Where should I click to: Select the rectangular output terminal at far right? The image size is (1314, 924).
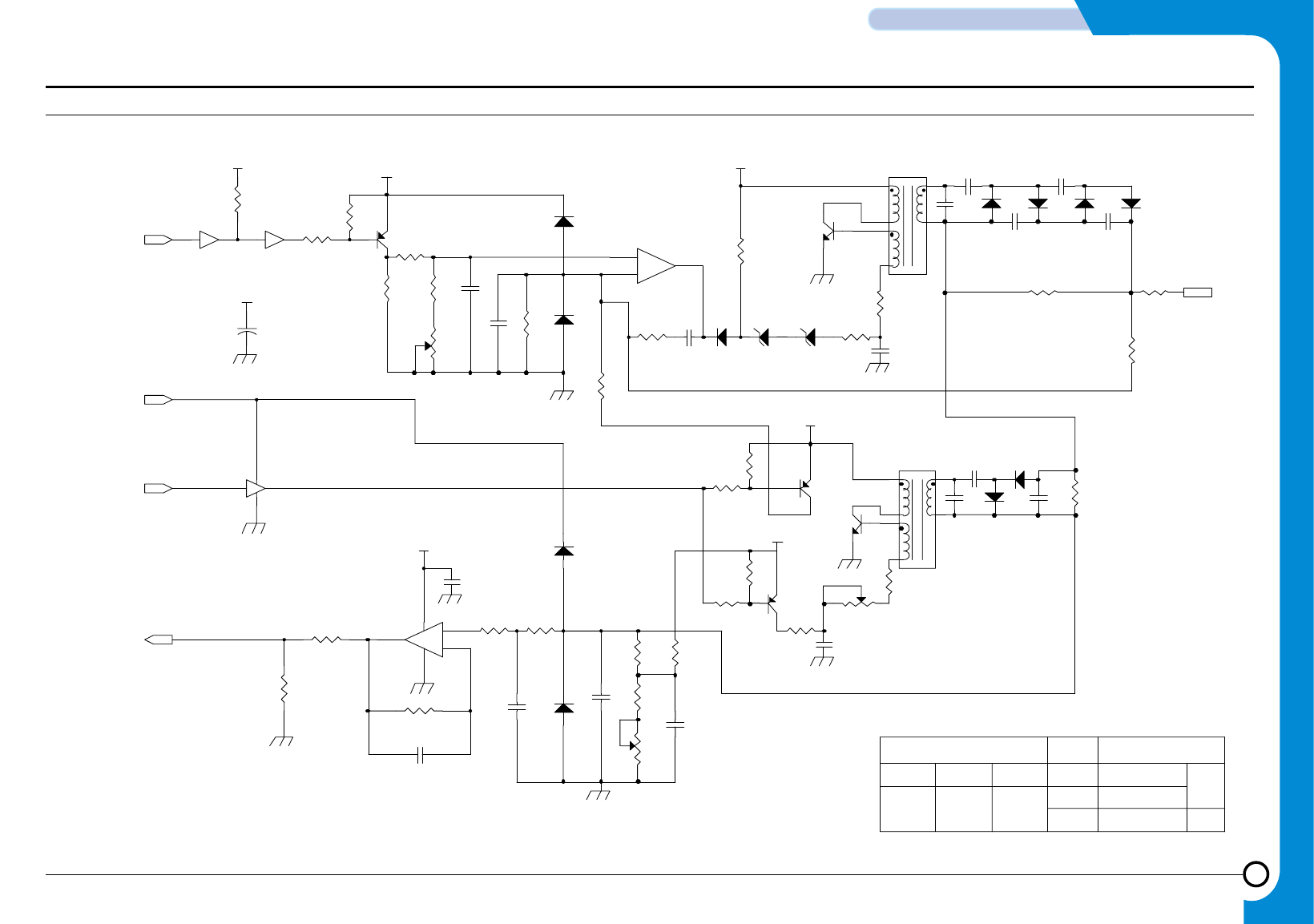(1197, 293)
